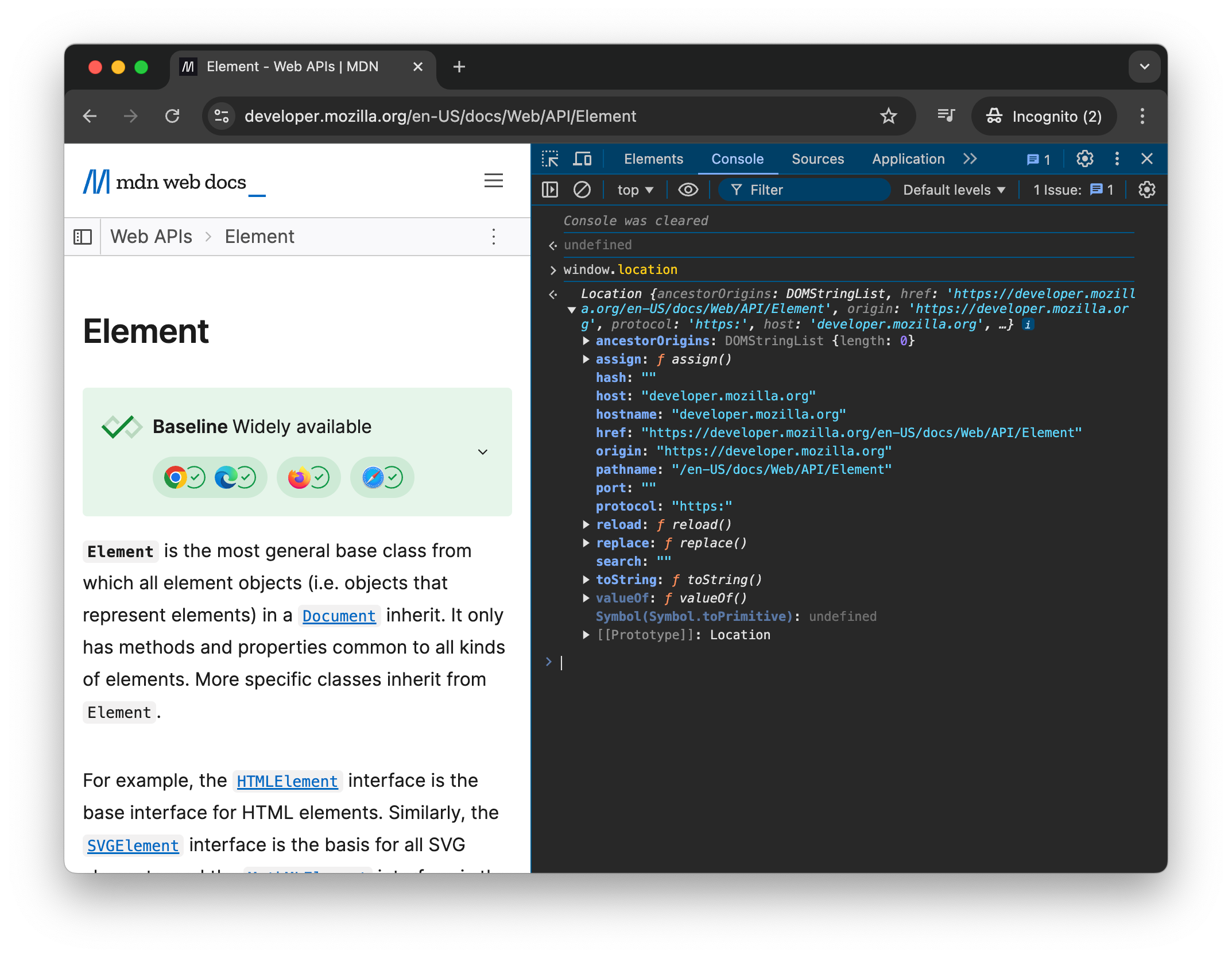The width and height of the screenshot is (1232, 958).
Task: Expand replace function property
Action: [586, 543]
